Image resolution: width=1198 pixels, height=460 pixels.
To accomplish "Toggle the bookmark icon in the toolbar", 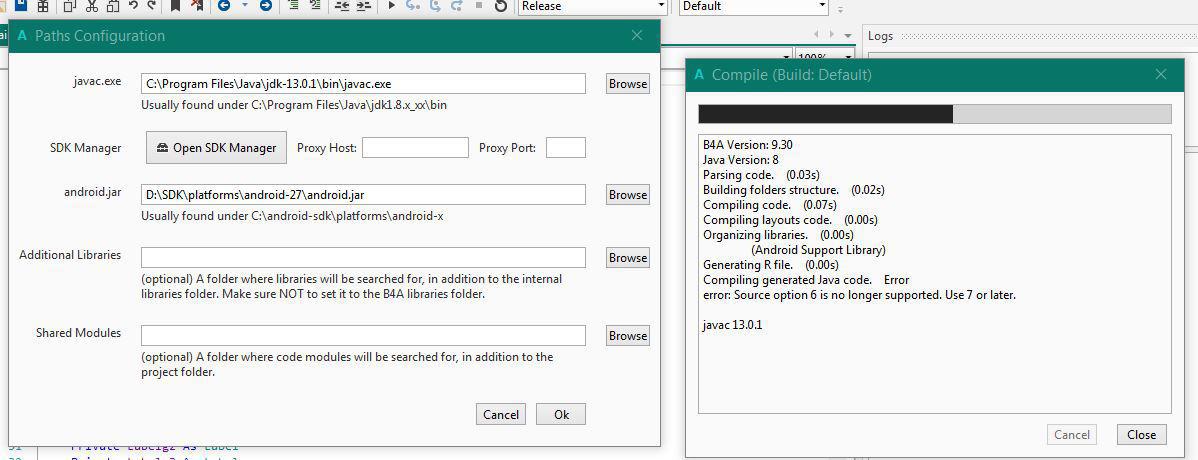I will click(x=176, y=6).
